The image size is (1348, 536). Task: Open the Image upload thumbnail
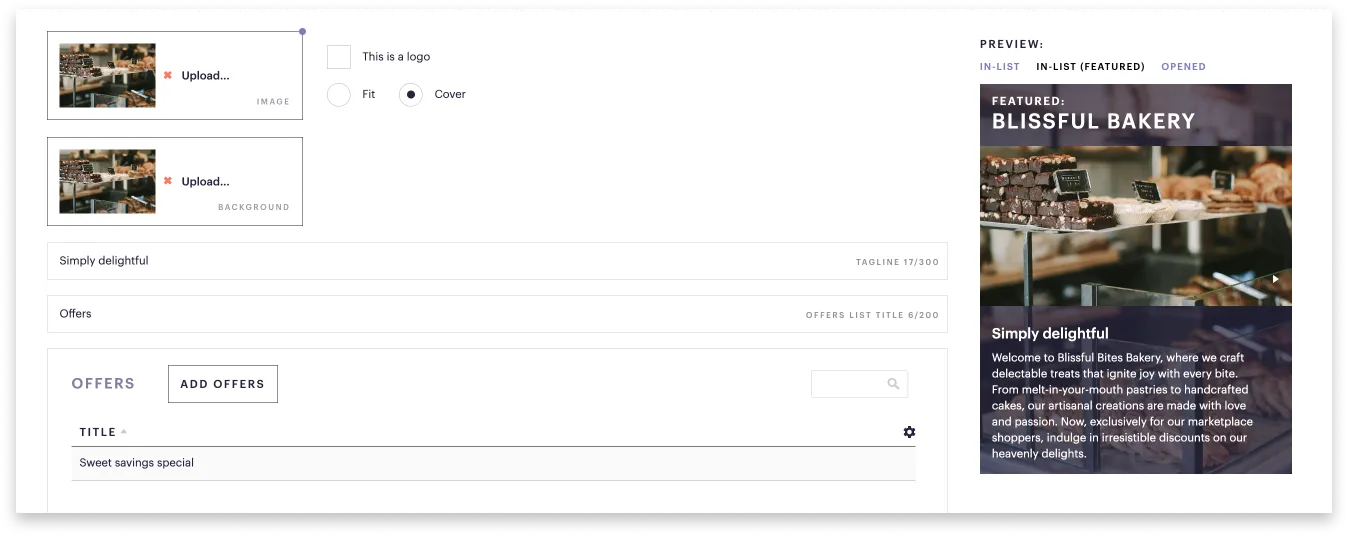pos(107,76)
